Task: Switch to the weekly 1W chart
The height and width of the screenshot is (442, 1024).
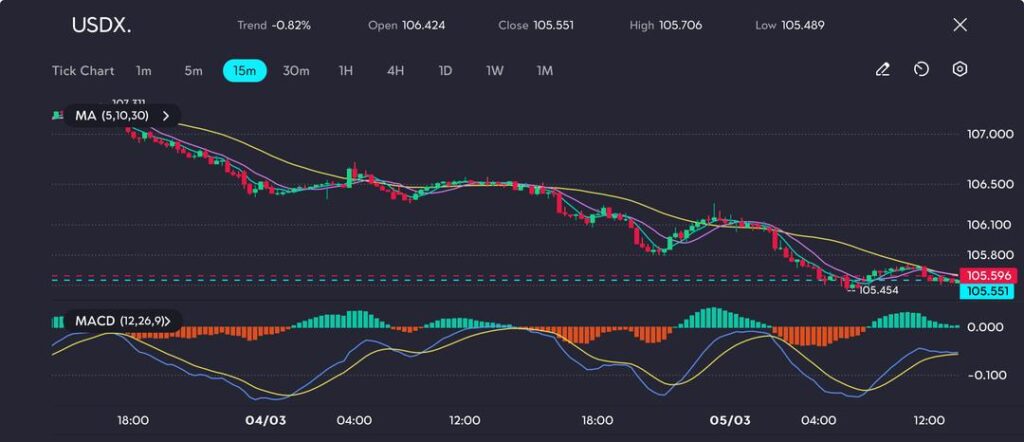Action: pyautogui.click(x=495, y=71)
